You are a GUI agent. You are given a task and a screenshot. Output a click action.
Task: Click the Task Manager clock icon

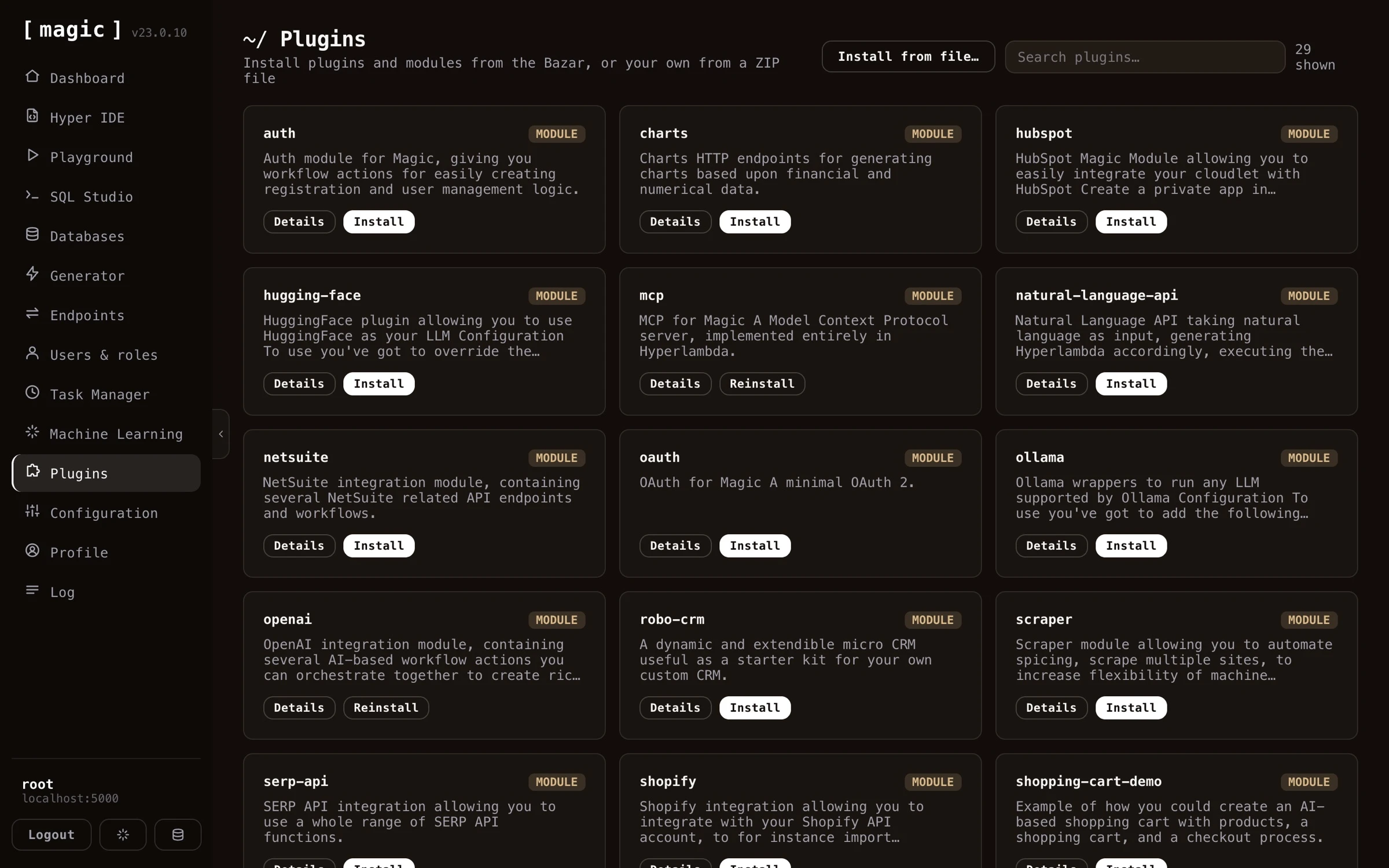(32, 392)
